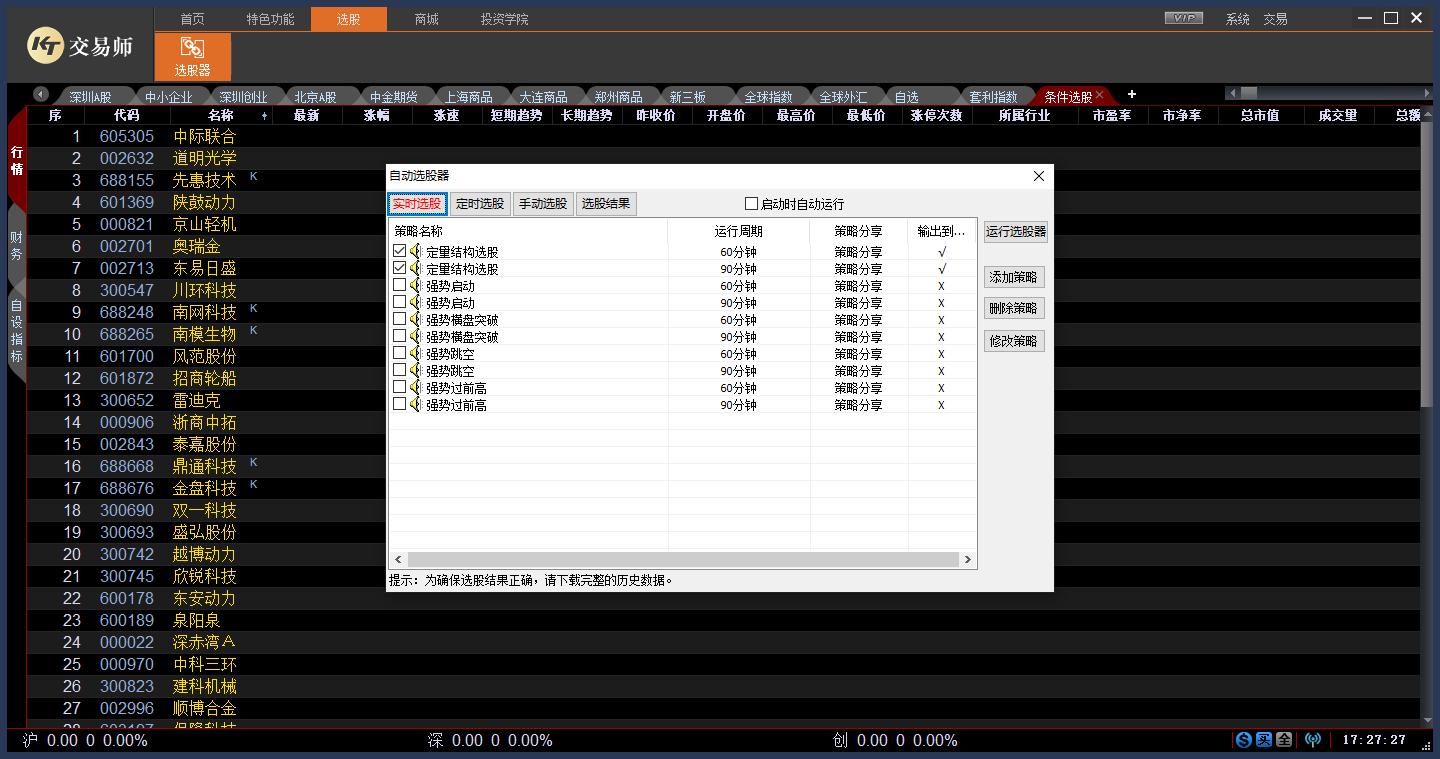
Task: Click speaker icon of 强势启动 90分钟 row
Action: (x=416, y=303)
